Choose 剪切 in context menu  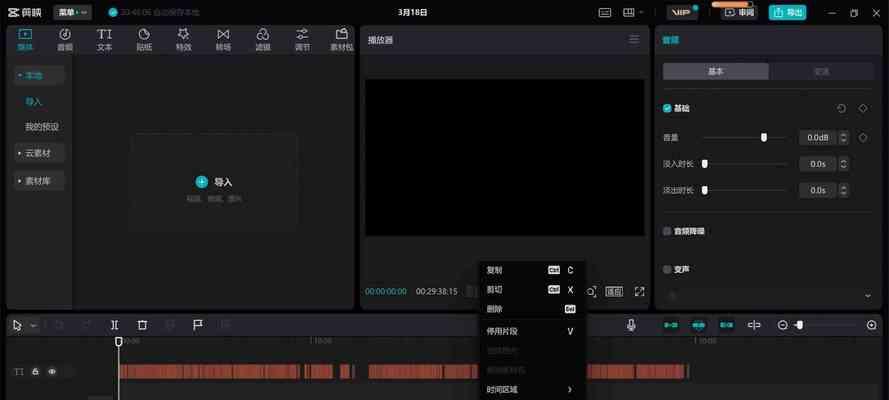pyautogui.click(x=532, y=290)
